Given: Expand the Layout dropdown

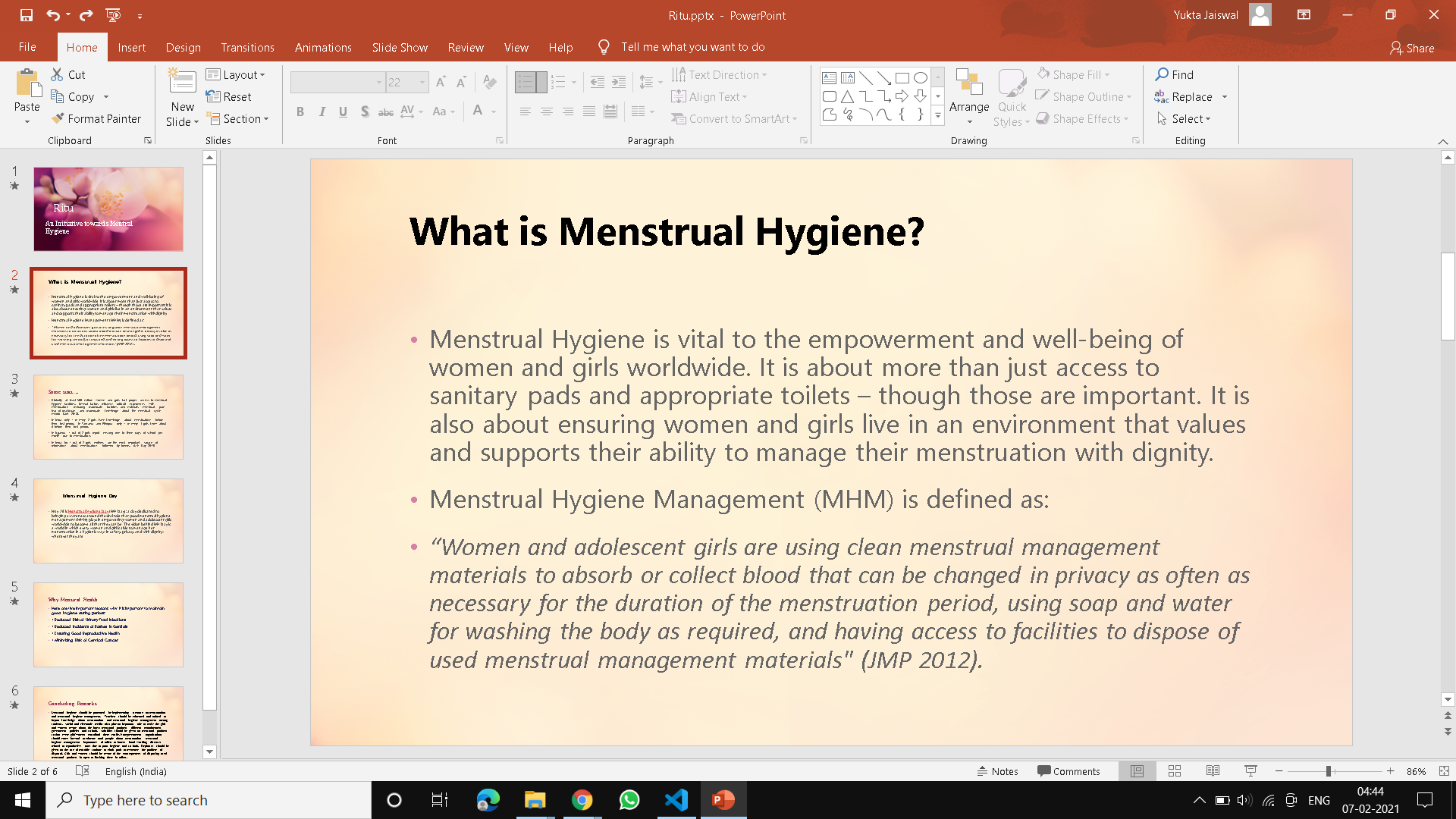Looking at the screenshot, I should [x=236, y=74].
